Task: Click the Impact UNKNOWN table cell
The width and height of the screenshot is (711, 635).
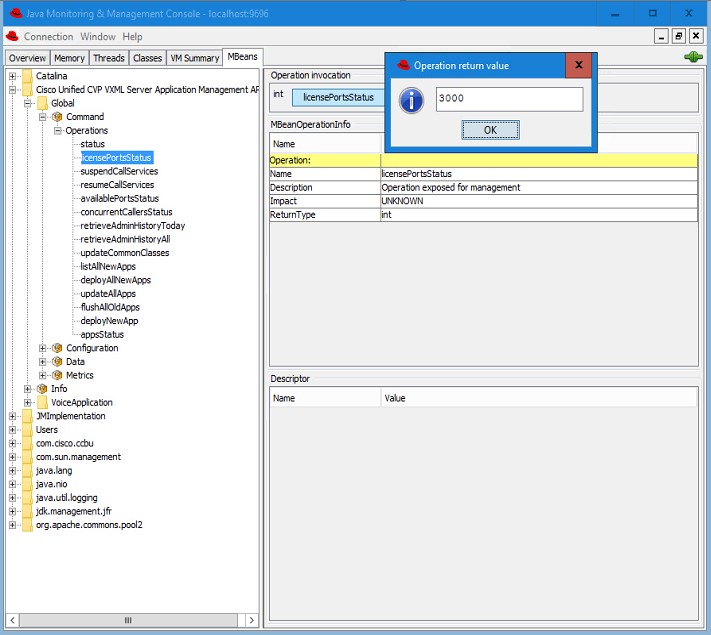Action: 539,201
